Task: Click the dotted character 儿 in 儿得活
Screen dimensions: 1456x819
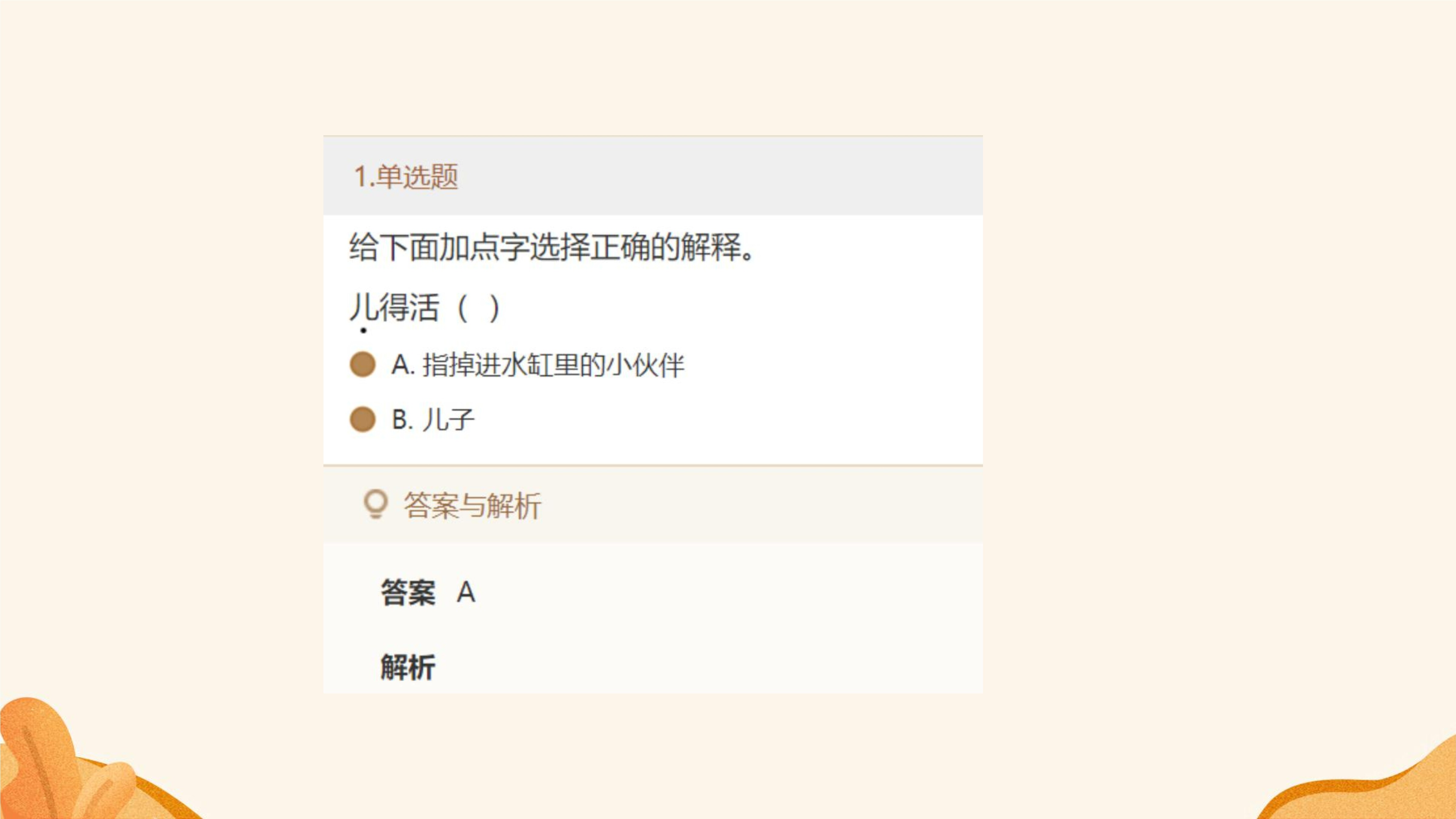Action: pos(363,308)
